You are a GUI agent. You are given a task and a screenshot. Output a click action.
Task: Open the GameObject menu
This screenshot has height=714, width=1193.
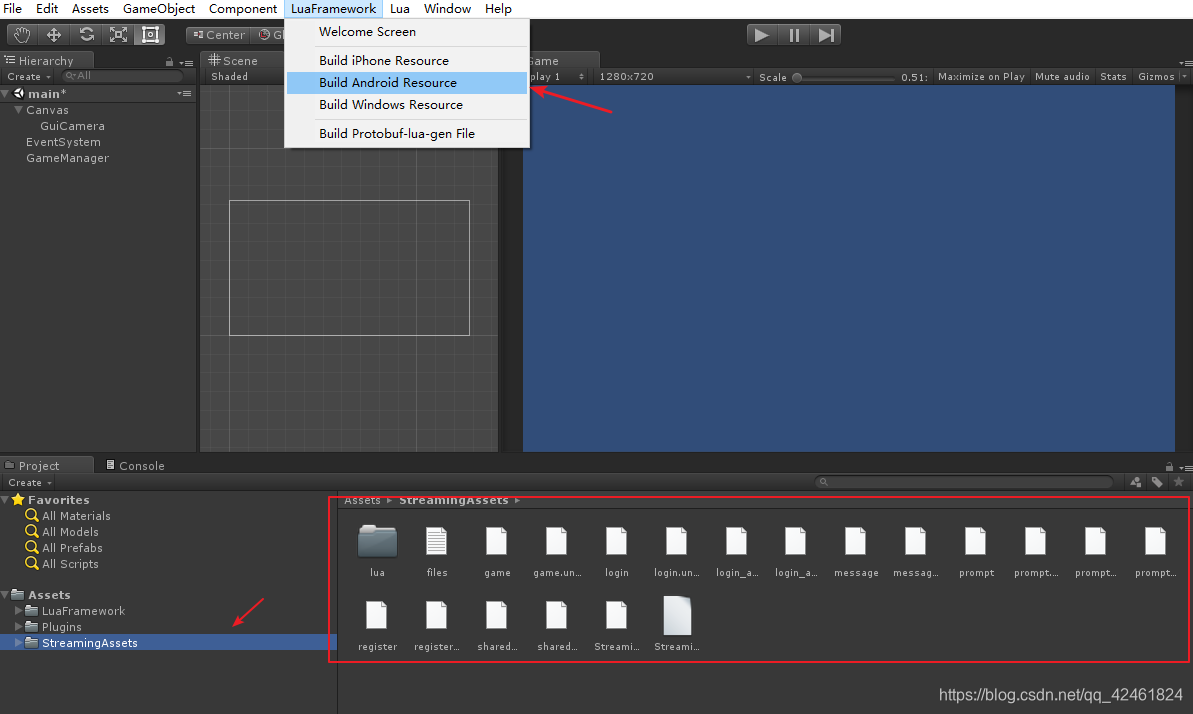click(x=159, y=8)
